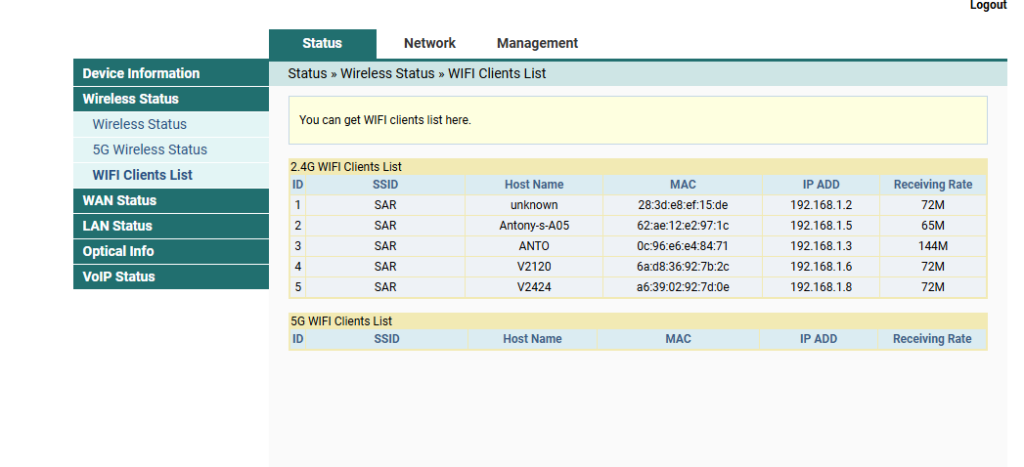The height and width of the screenshot is (467, 1024).
Task: Open Optical Info in sidebar
Action: click(x=119, y=251)
